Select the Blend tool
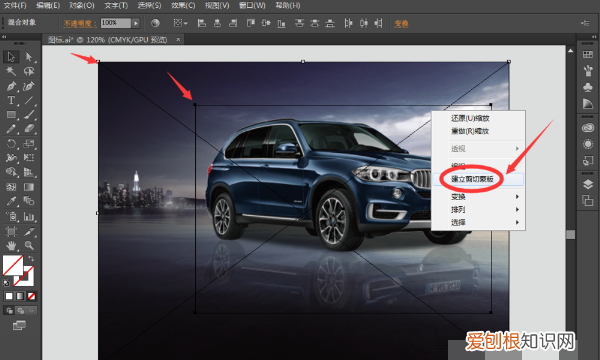600x360 pixels. [29, 201]
